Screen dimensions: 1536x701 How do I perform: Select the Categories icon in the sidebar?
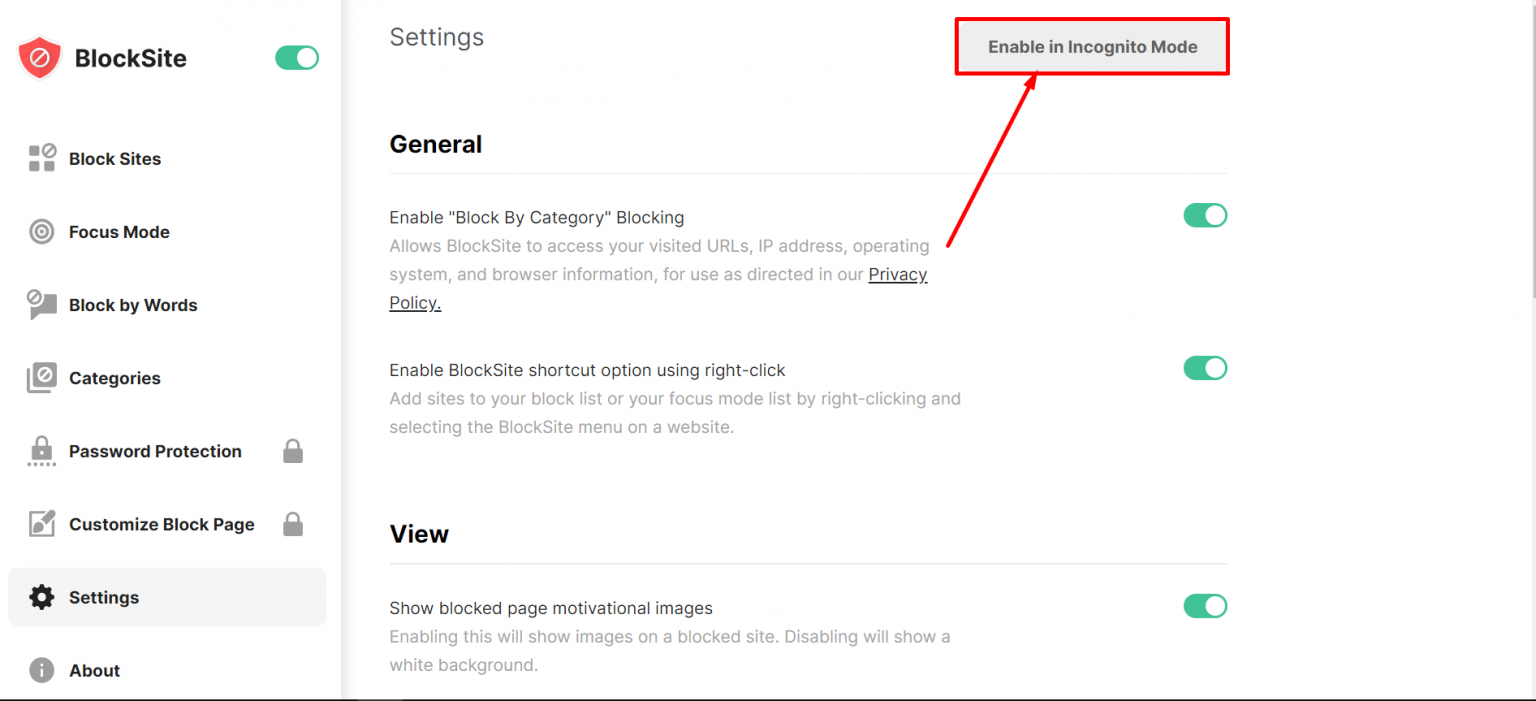[42, 377]
